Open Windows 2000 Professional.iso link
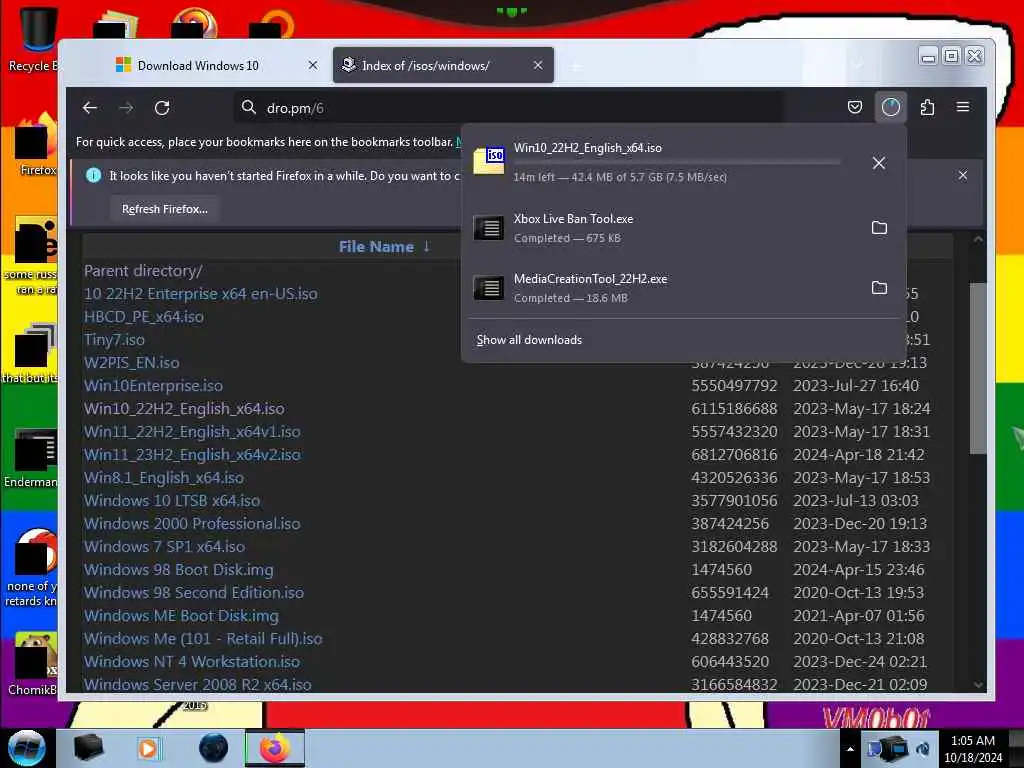Screen dimensions: 1024x768 tap(192, 524)
